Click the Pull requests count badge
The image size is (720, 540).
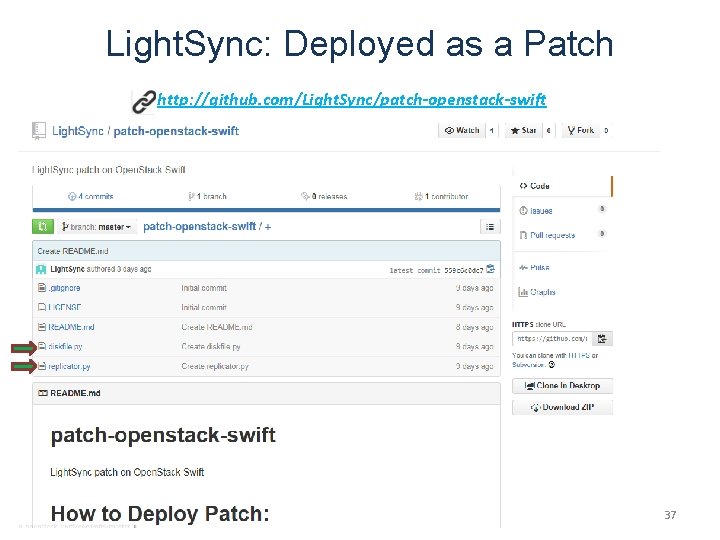[x=602, y=234]
